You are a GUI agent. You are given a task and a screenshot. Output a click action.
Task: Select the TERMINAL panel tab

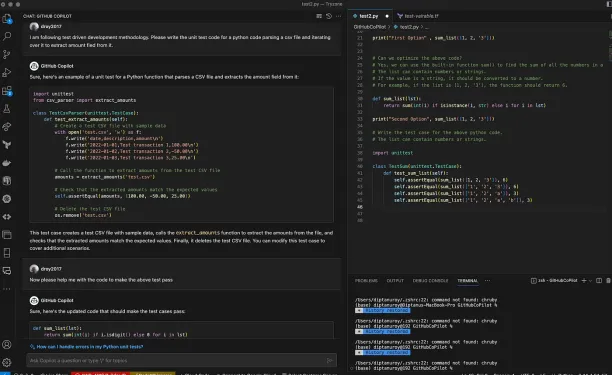(x=467, y=281)
